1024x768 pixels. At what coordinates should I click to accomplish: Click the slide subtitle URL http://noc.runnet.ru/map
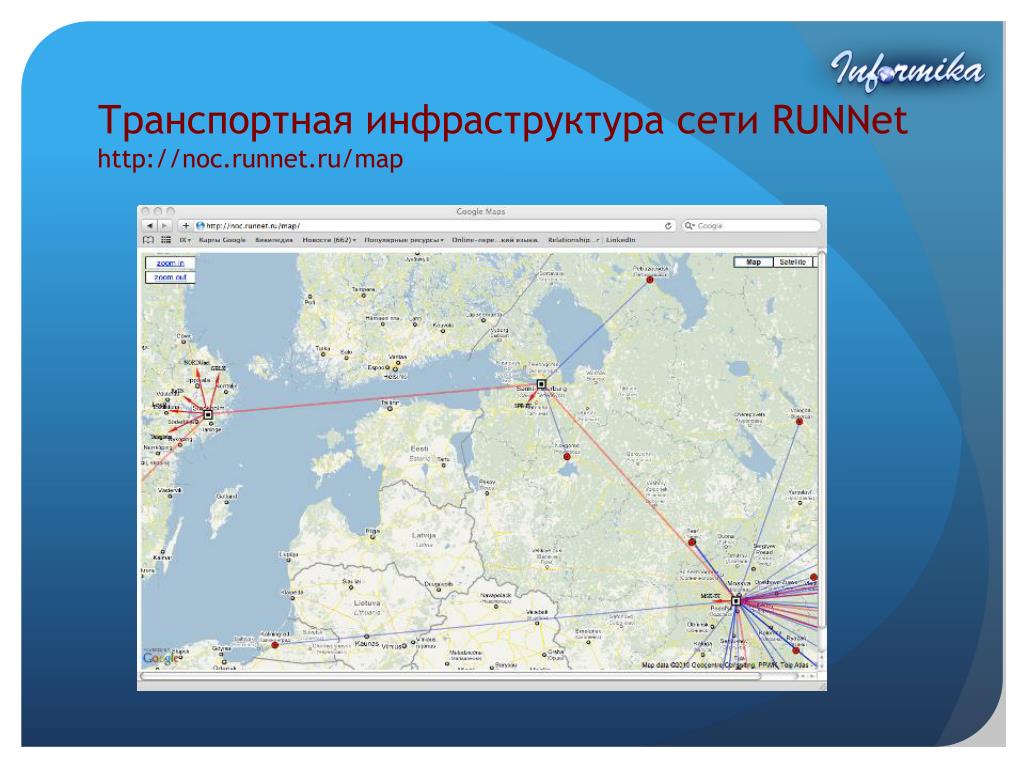pyautogui.click(x=250, y=159)
